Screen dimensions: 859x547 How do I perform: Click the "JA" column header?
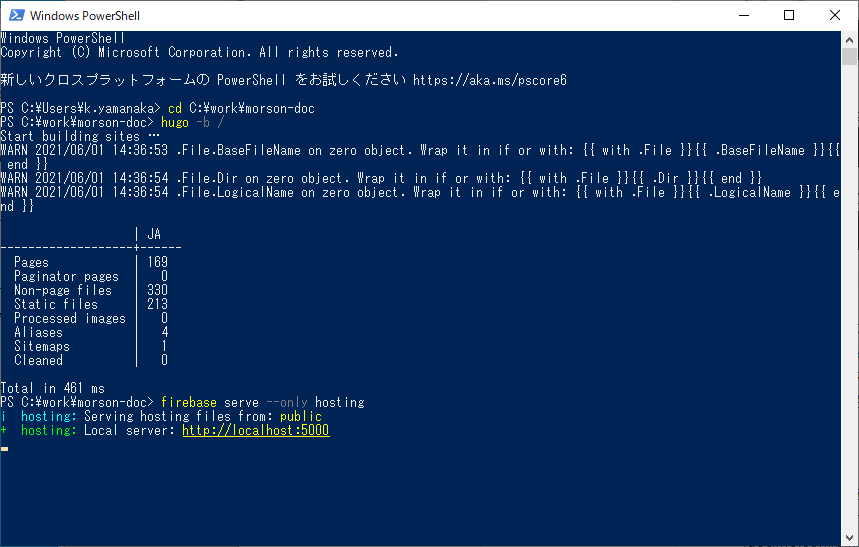pyautogui.click(x=154, y=234)
